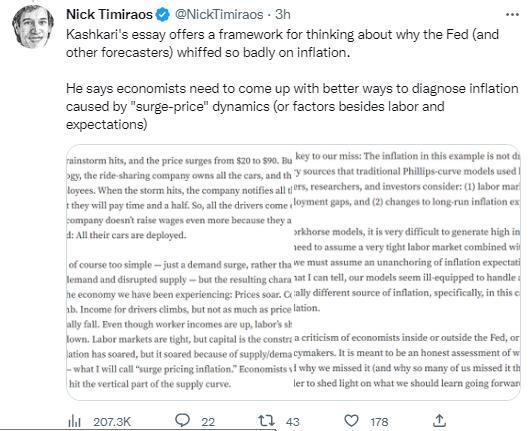Screen dimensions: 529x431
Task: Click the paragraph about surge-price dynamics
Action: point(292,107)
